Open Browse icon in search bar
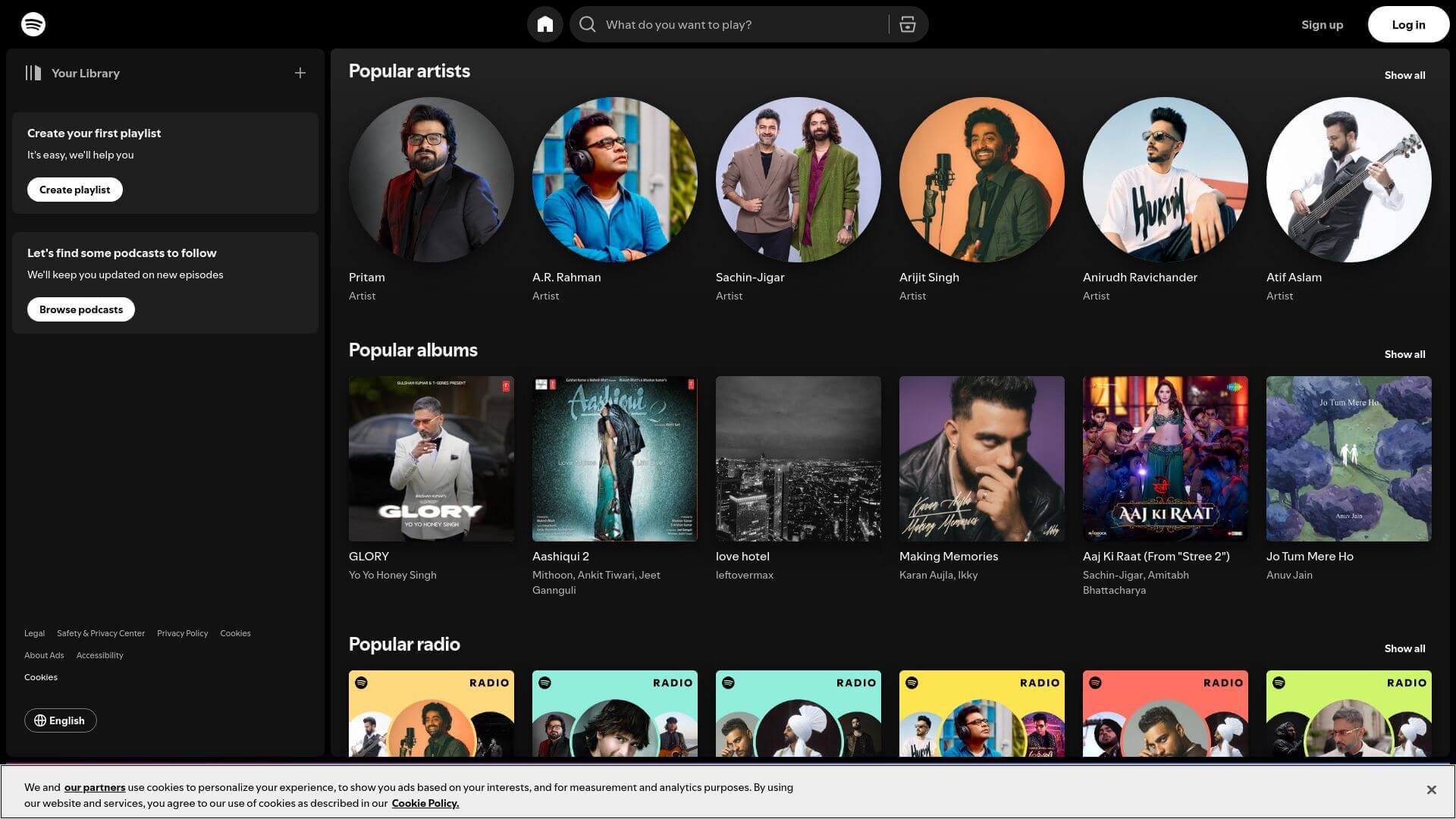The height and width of the screenshot is (819, 1456). 908,24
